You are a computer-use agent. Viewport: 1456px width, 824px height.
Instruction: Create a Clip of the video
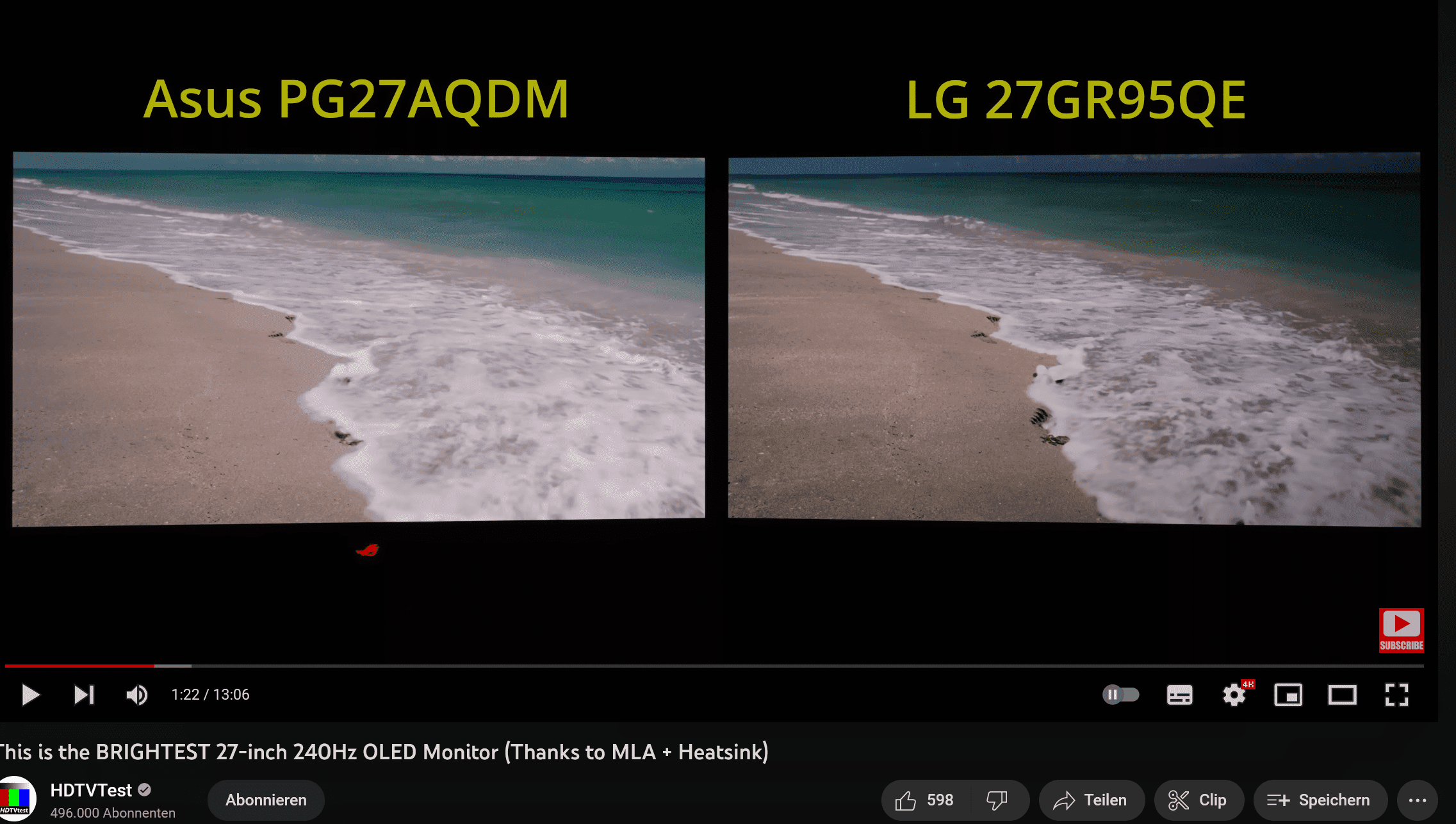1199,800
